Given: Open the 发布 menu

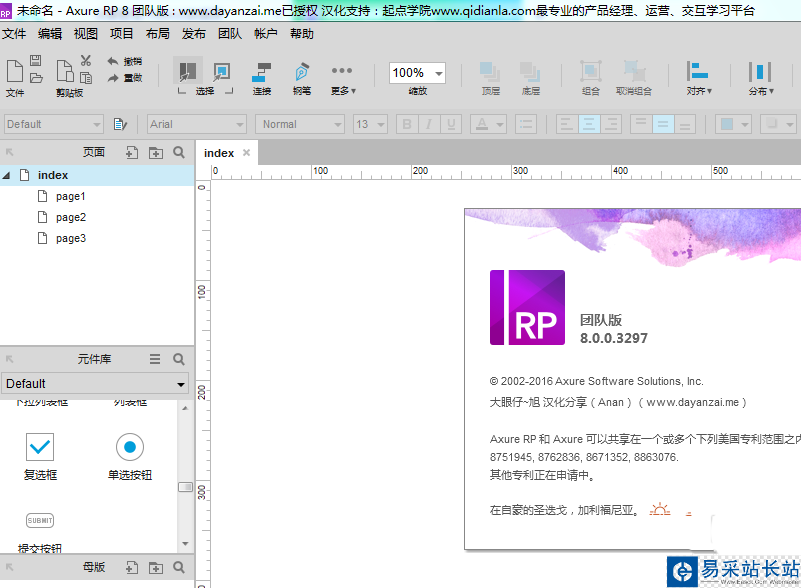Looking at the screenshot, I should point(194,34).
